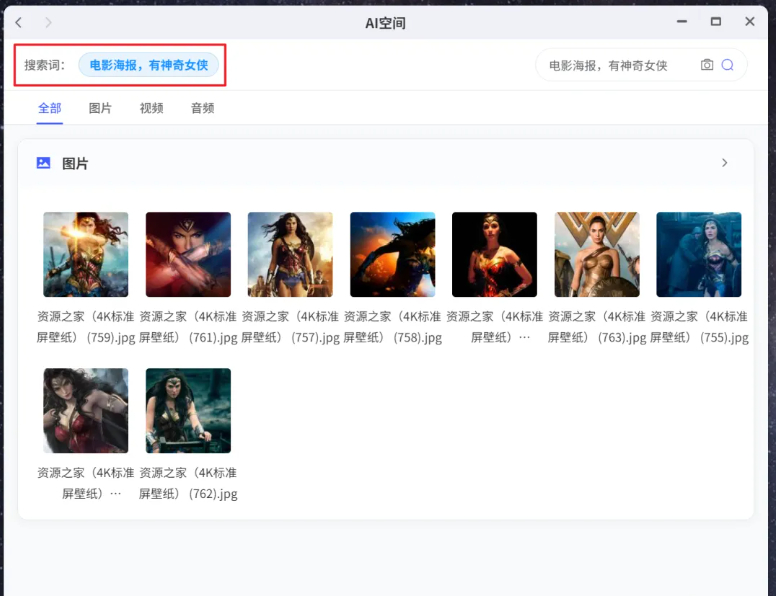Open thumbnail of image (759).jpg
Screen dimensions: 776x596
[86, 254]
